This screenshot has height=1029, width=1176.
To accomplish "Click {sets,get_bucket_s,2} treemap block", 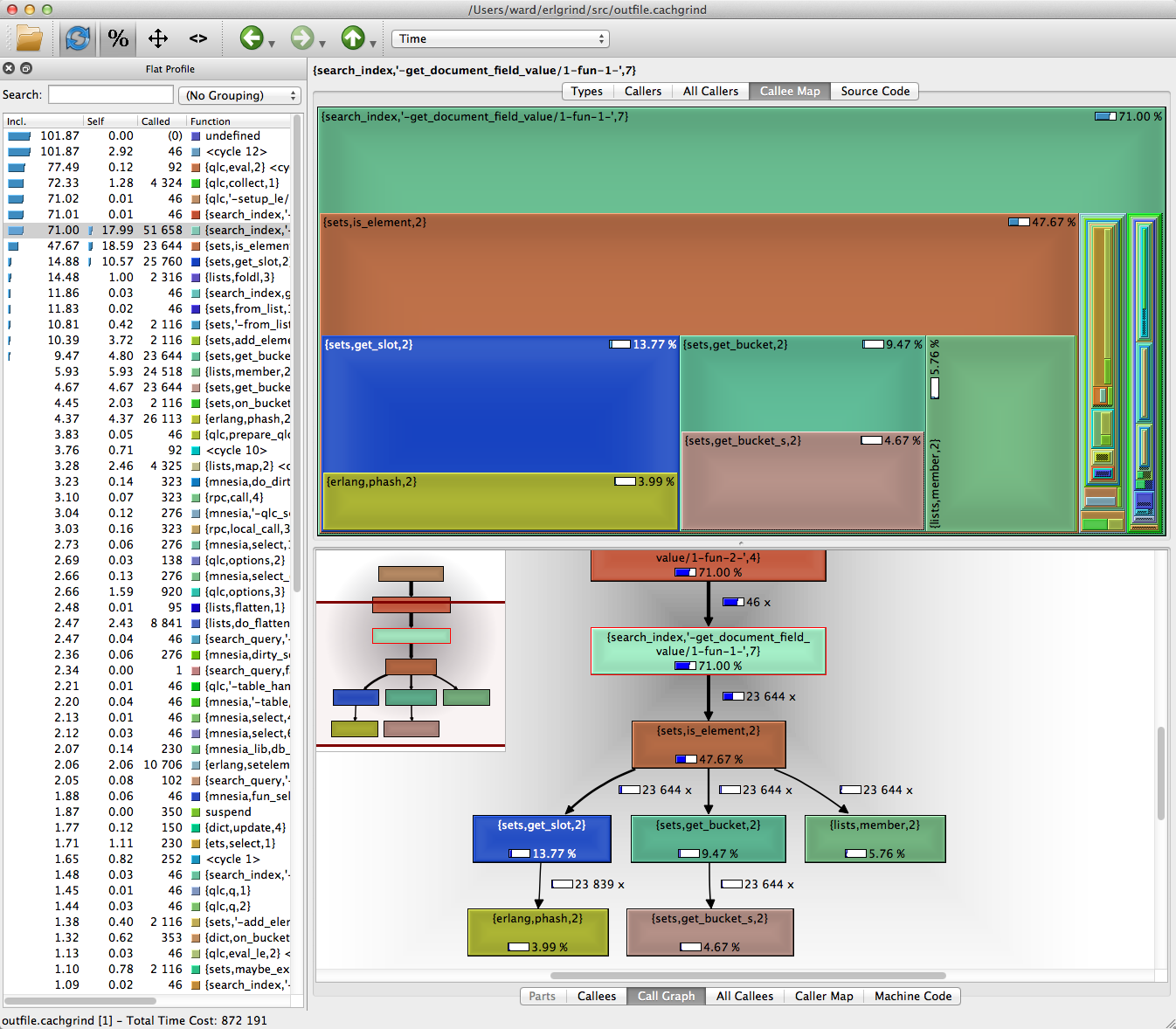I will pyautogui.click(x=802, y=480).
